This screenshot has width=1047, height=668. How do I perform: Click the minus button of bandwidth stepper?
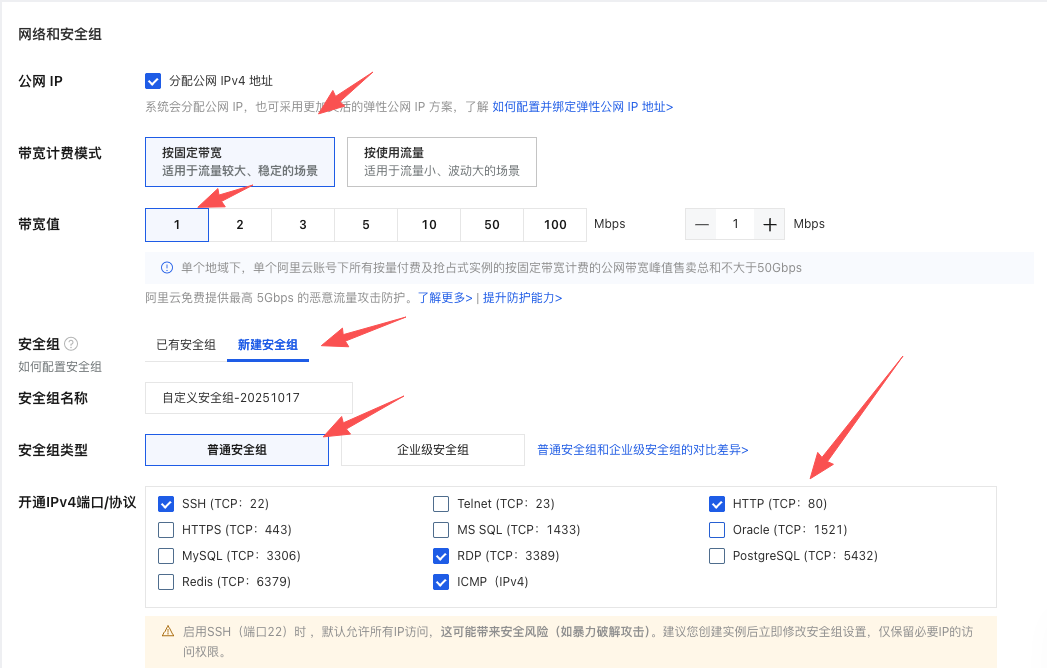(702, 225)
